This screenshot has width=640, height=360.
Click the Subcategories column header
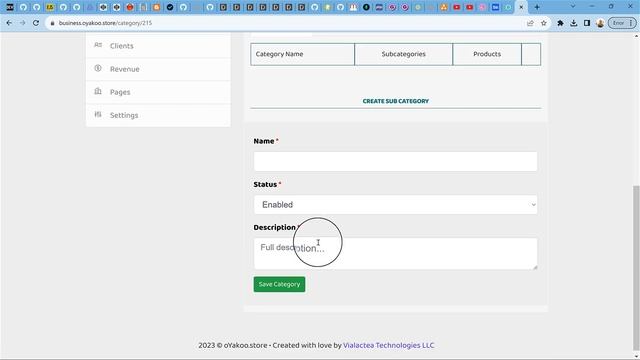(x=403, y=54)
